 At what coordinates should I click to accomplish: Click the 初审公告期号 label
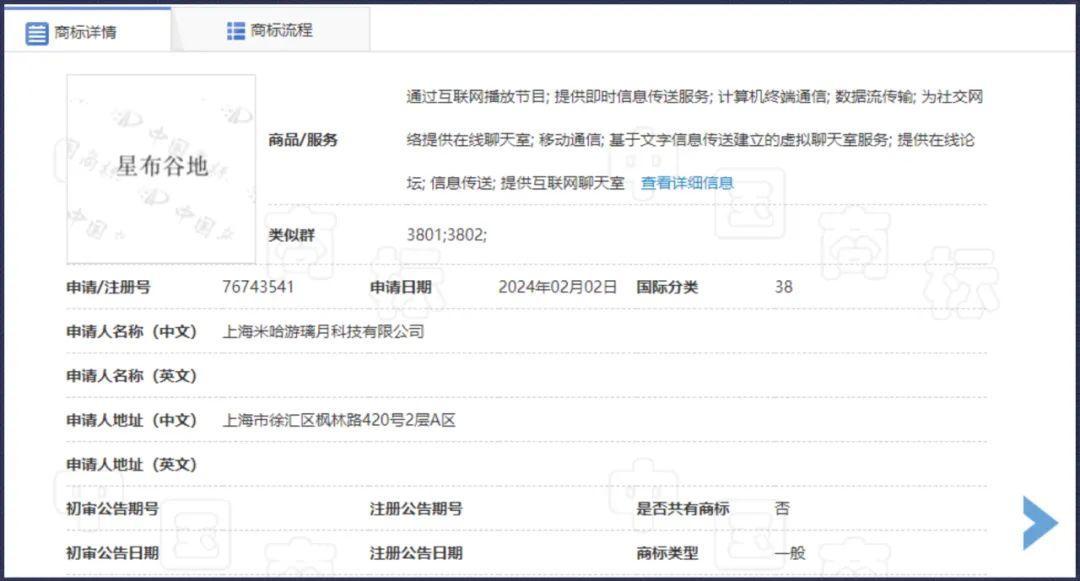click(x=112, y=508)
